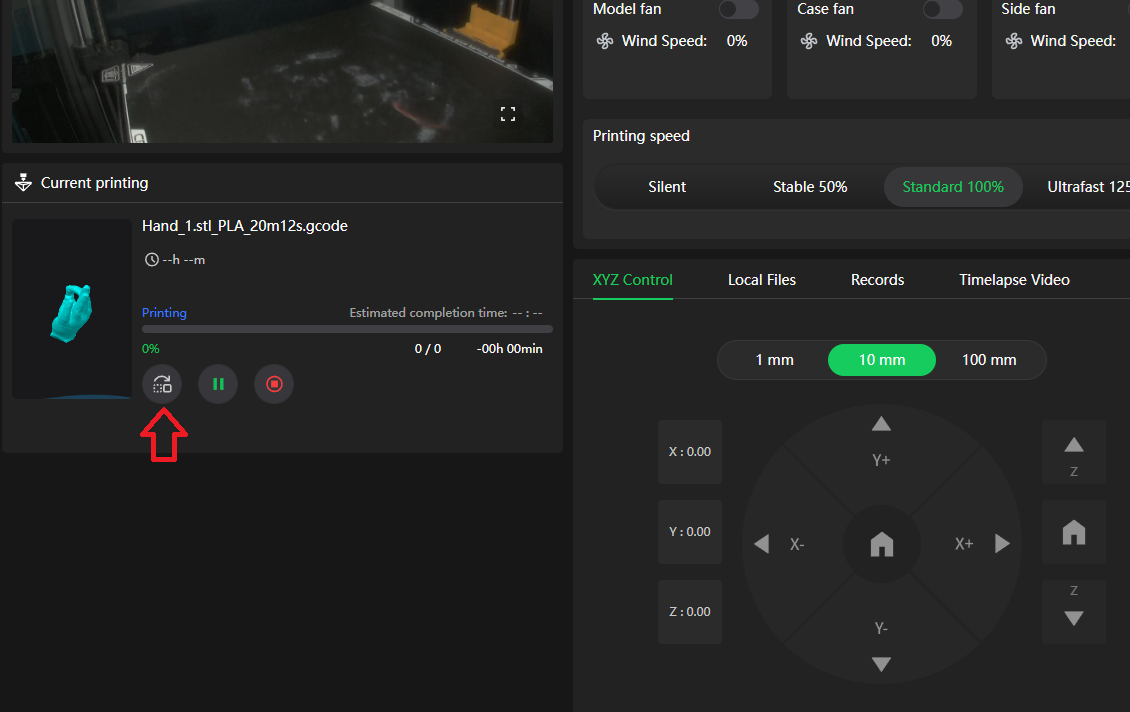Screen dimensions: 1130x712
Task: Toggle the Model fan switch
Action: [738, 9]
